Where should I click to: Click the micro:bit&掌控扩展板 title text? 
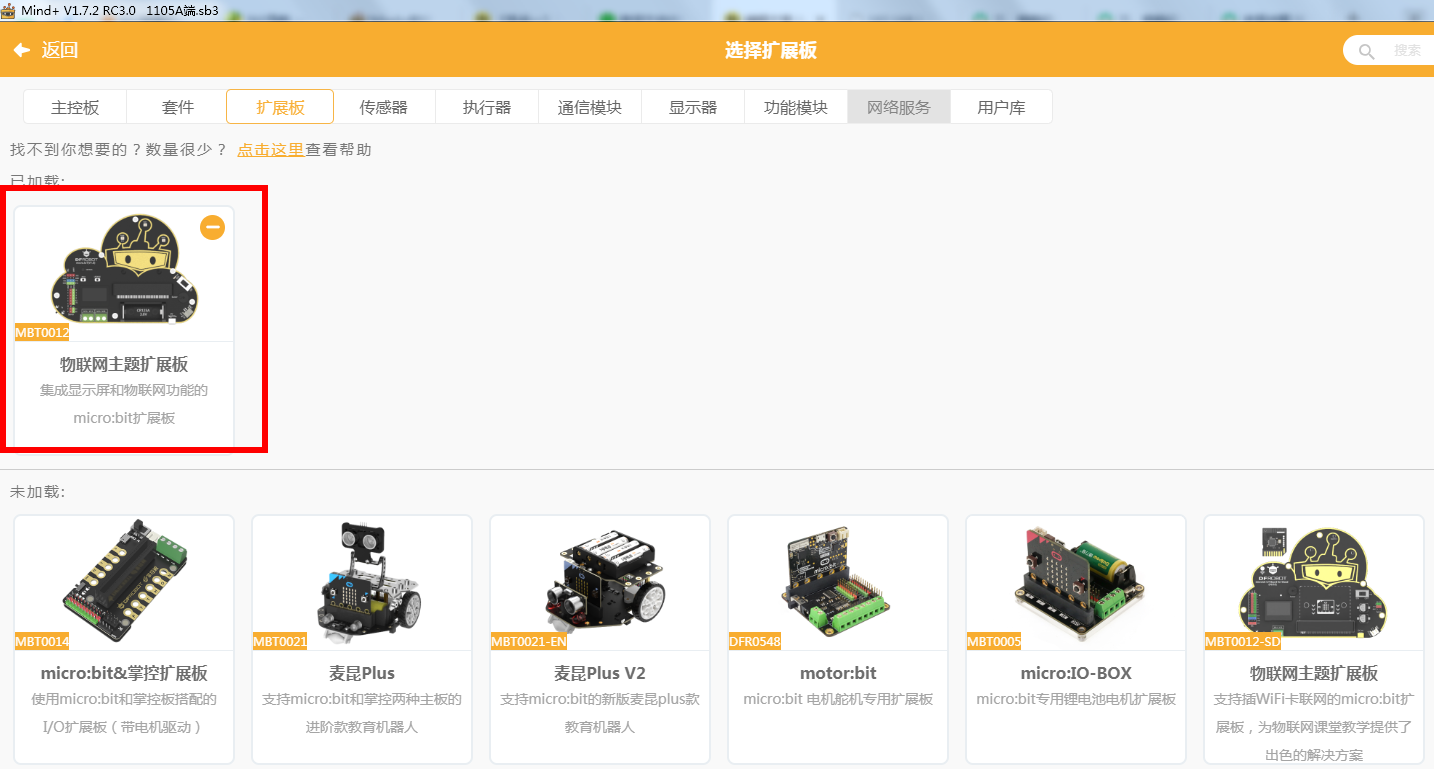click(124, 673)
